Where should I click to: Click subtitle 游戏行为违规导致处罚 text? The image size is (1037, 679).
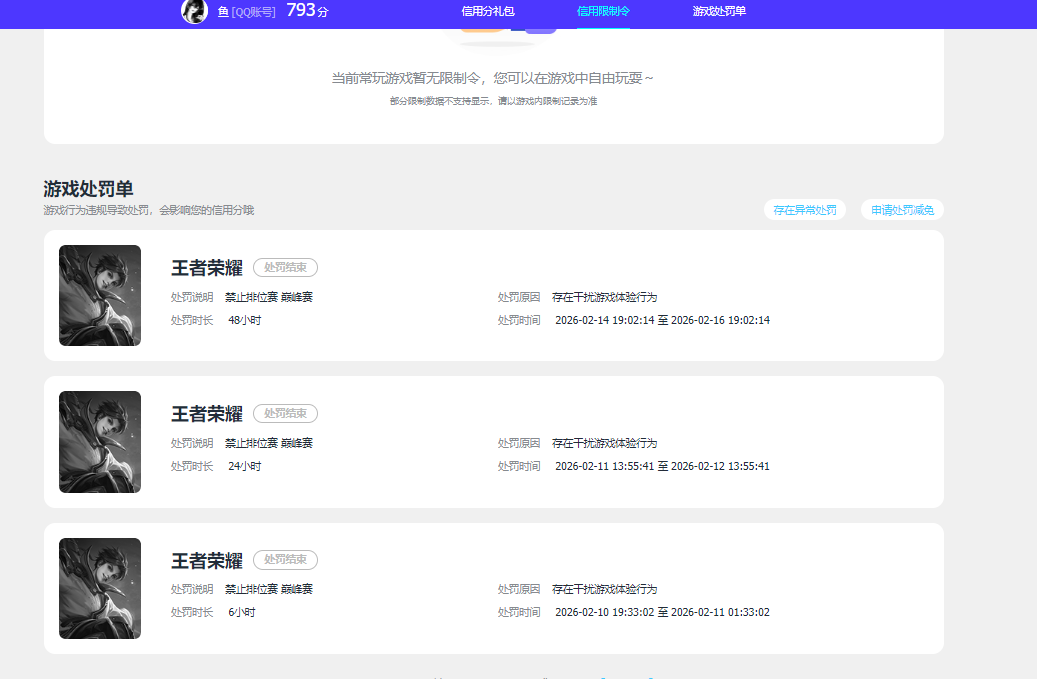pos(149,210)
